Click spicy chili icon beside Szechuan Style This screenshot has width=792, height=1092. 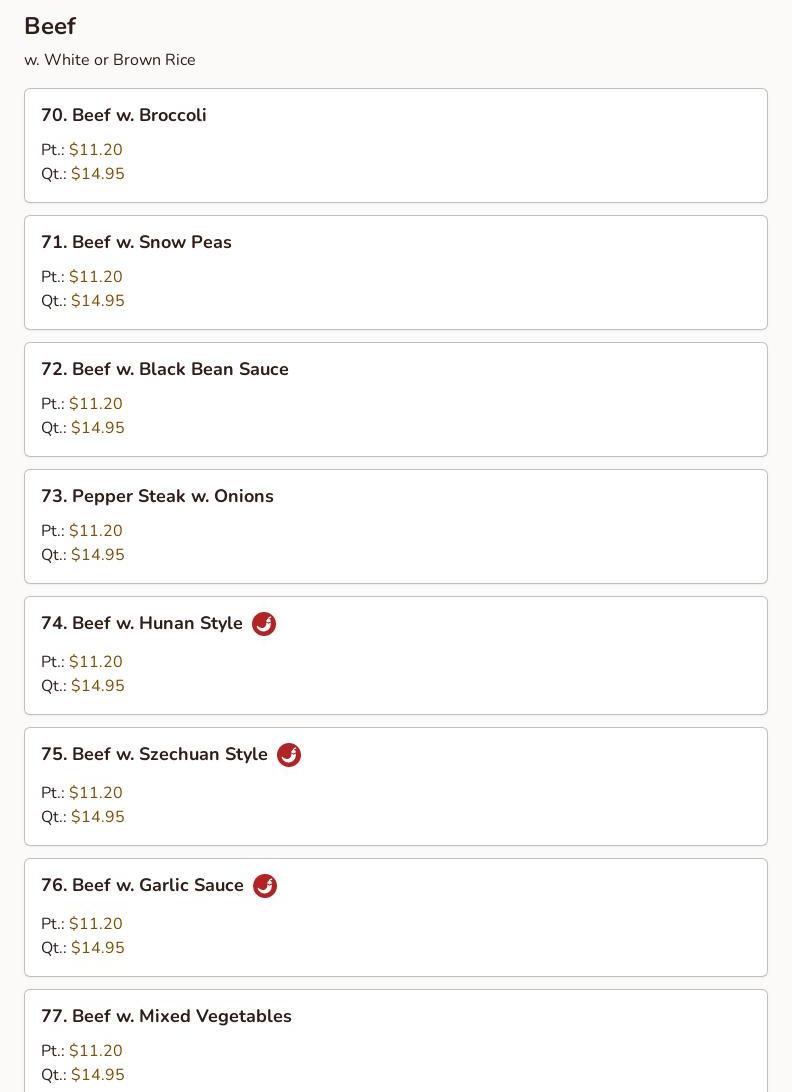[289, 754]
